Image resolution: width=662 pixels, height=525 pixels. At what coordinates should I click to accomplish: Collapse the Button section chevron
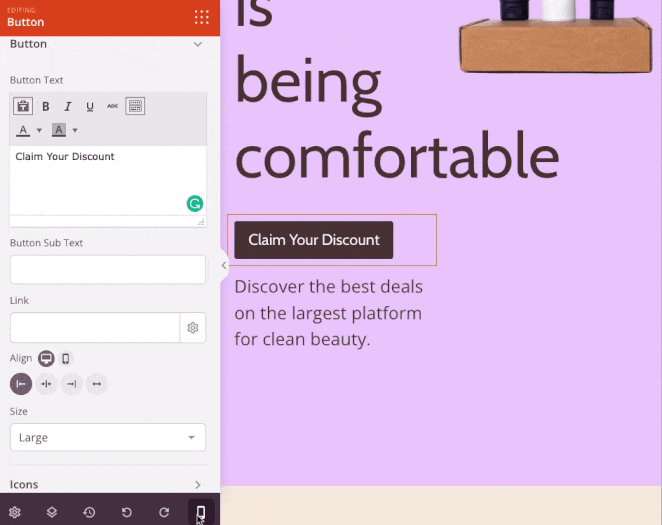tap(198, 44)
